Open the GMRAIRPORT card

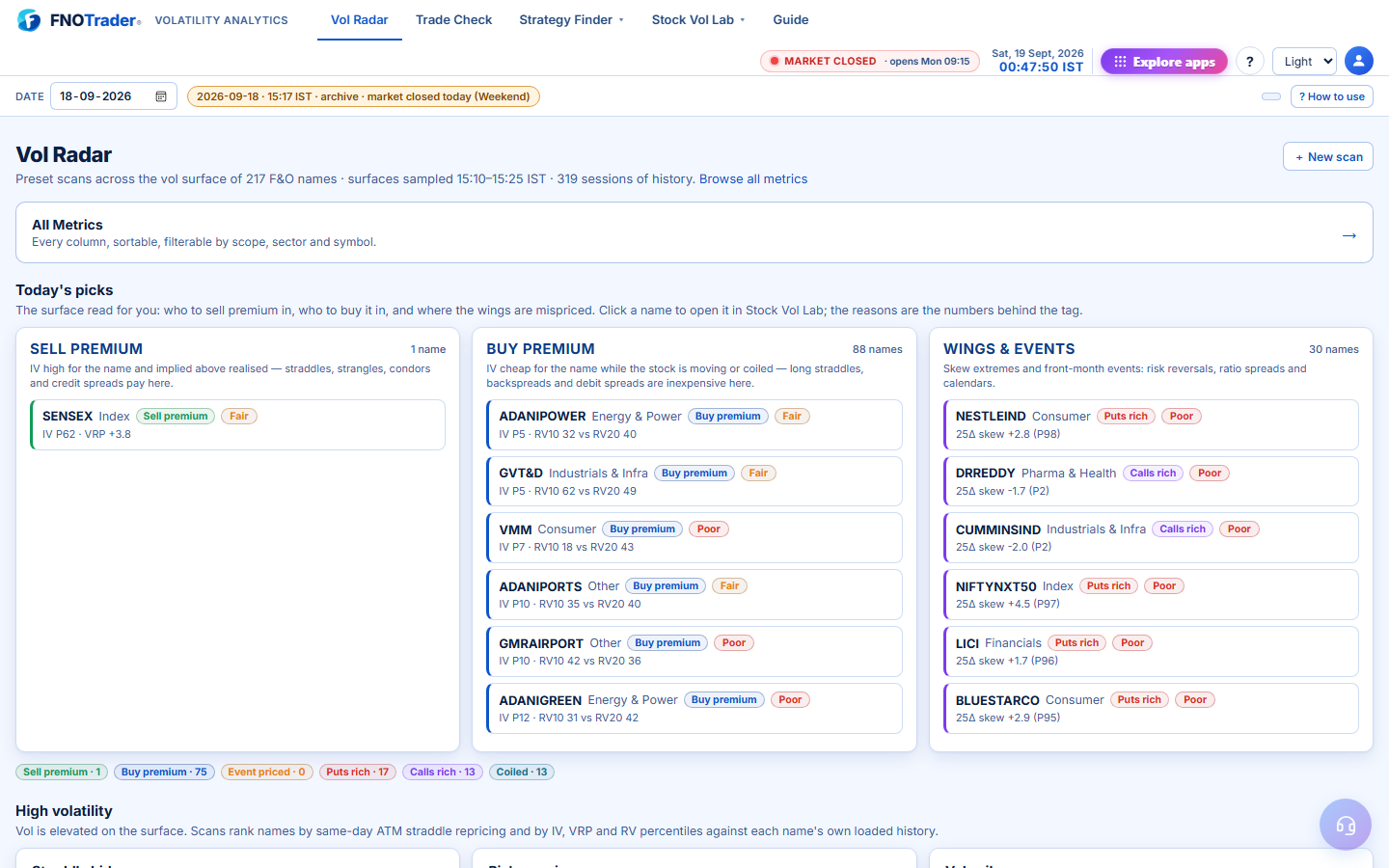click(694, 651)
